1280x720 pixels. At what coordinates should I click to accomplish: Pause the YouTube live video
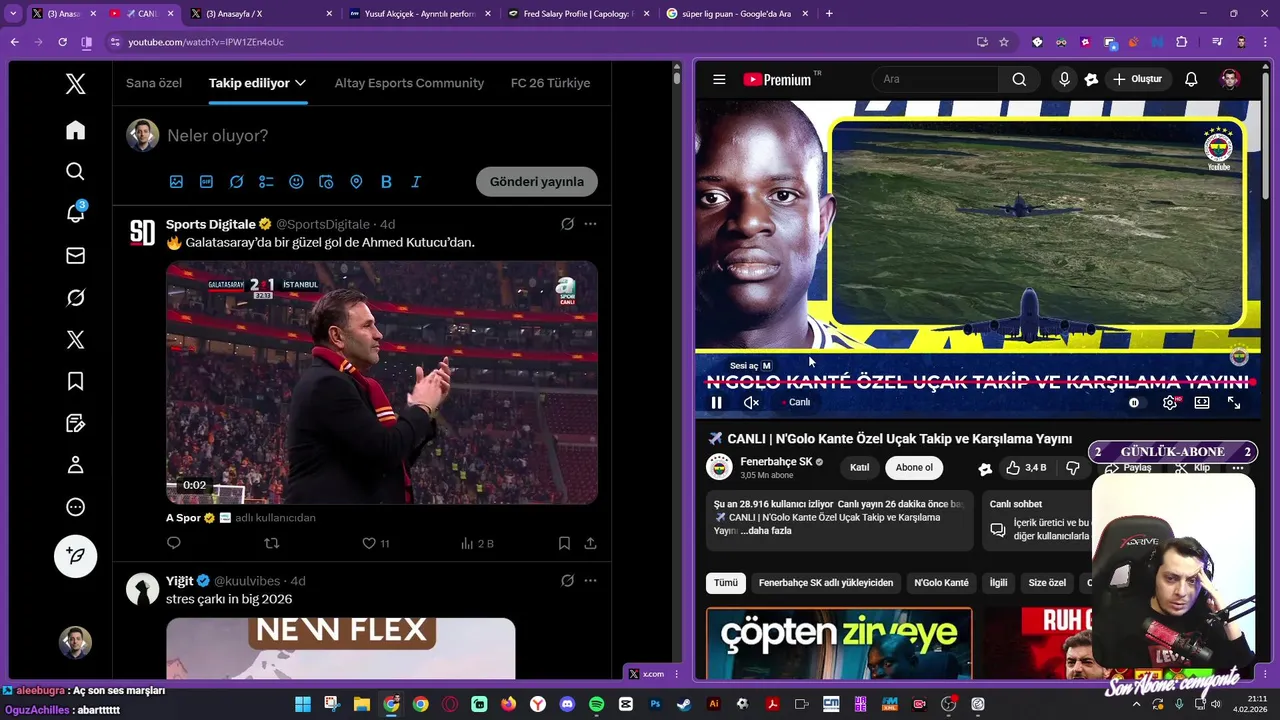coord(716,403)
